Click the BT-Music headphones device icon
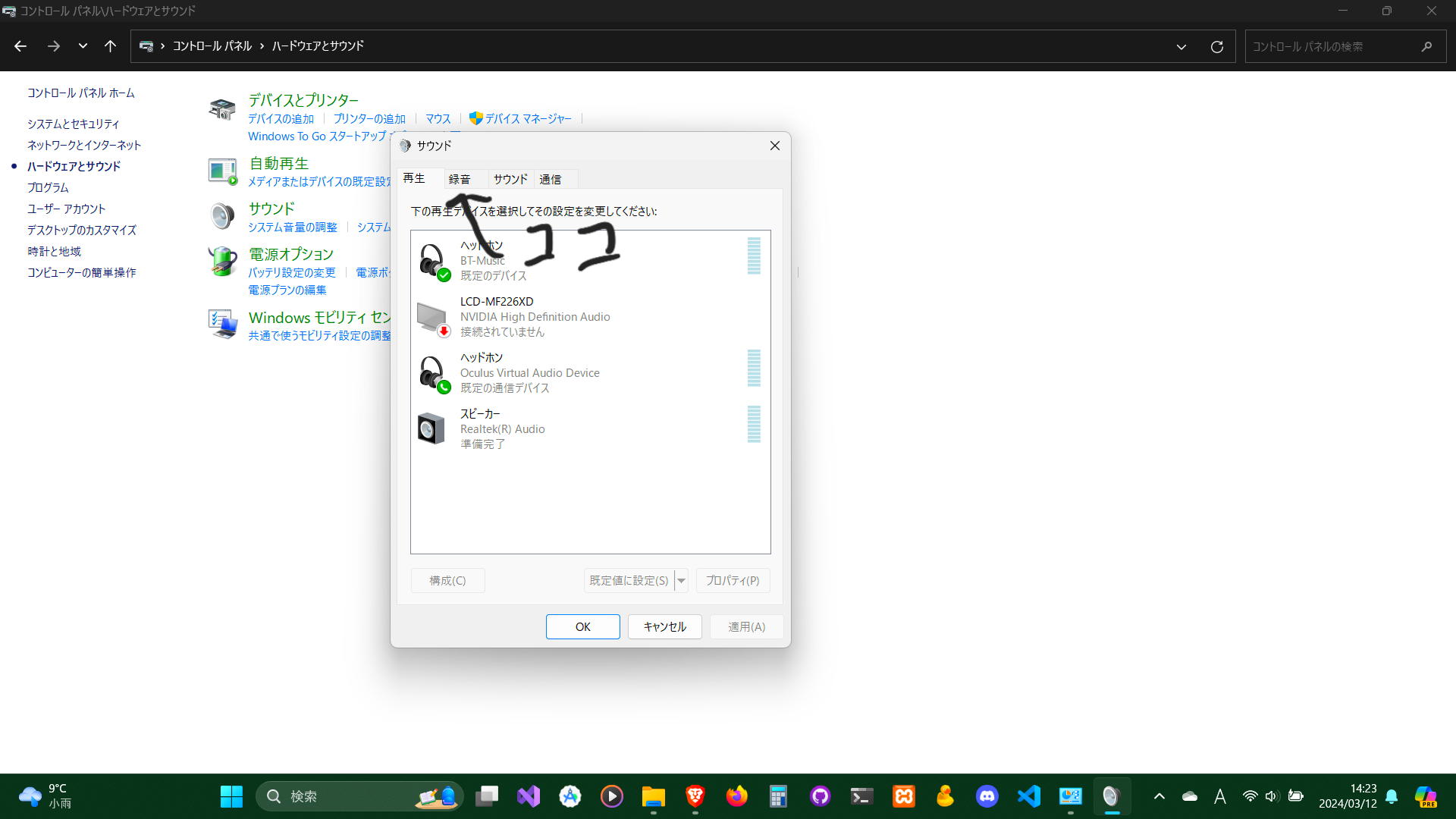Image resolution: width=1456 pixels, height=819 pixels. (x=433, y=261)
